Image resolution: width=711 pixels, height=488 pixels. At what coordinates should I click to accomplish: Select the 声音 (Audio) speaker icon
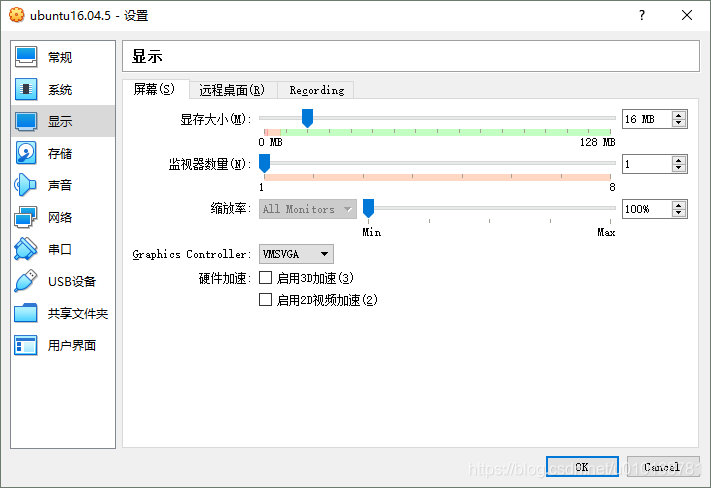25,185
